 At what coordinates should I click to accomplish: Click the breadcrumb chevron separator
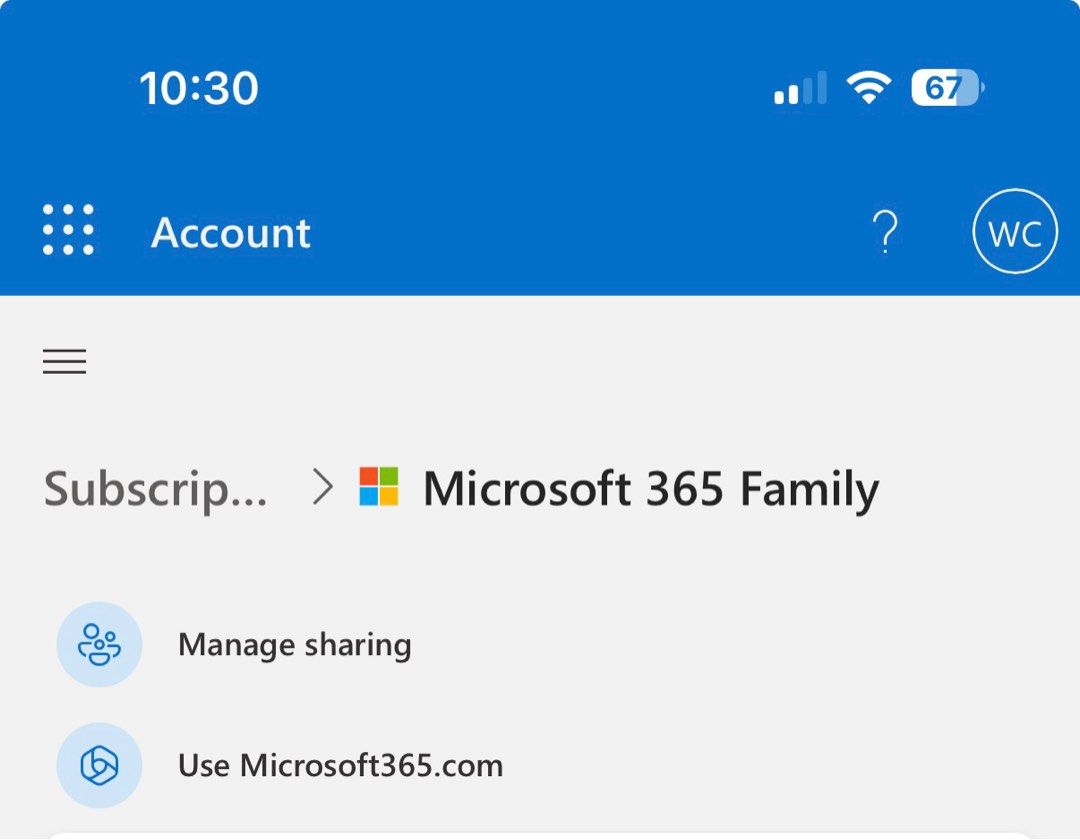[322, 488]
